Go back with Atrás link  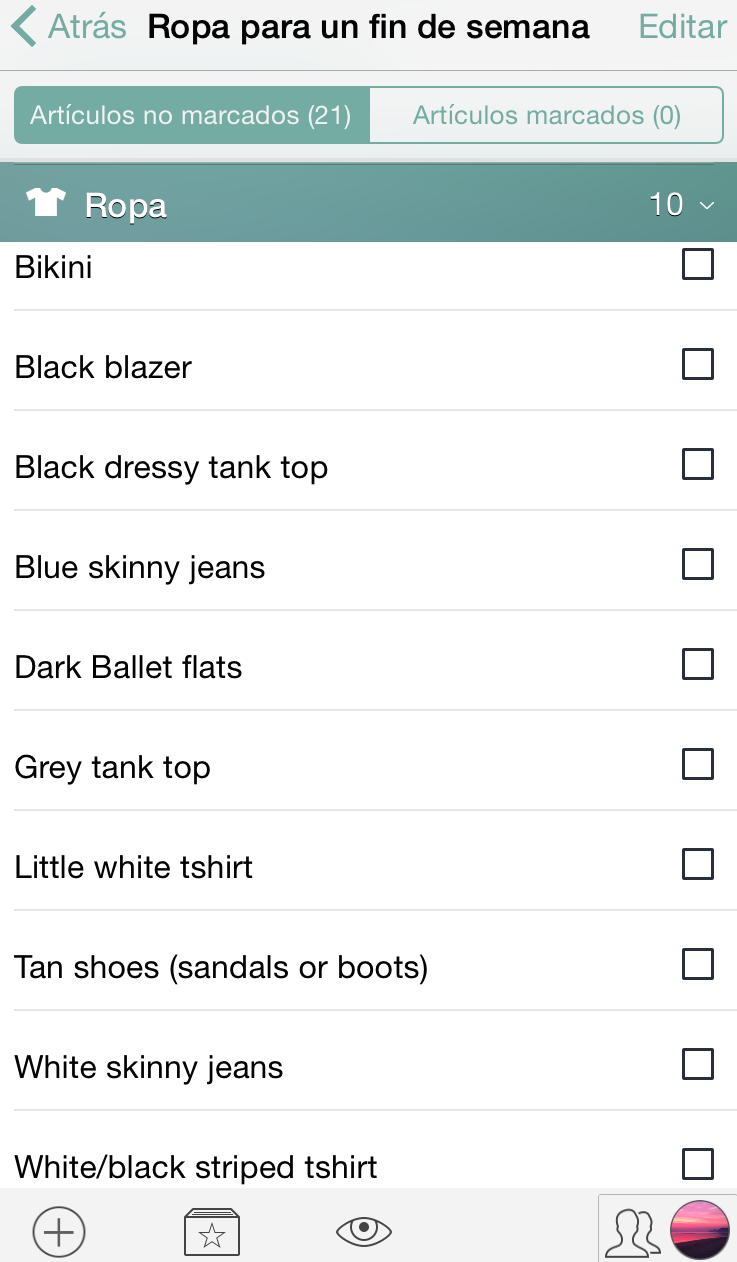[x=87, y=27]
